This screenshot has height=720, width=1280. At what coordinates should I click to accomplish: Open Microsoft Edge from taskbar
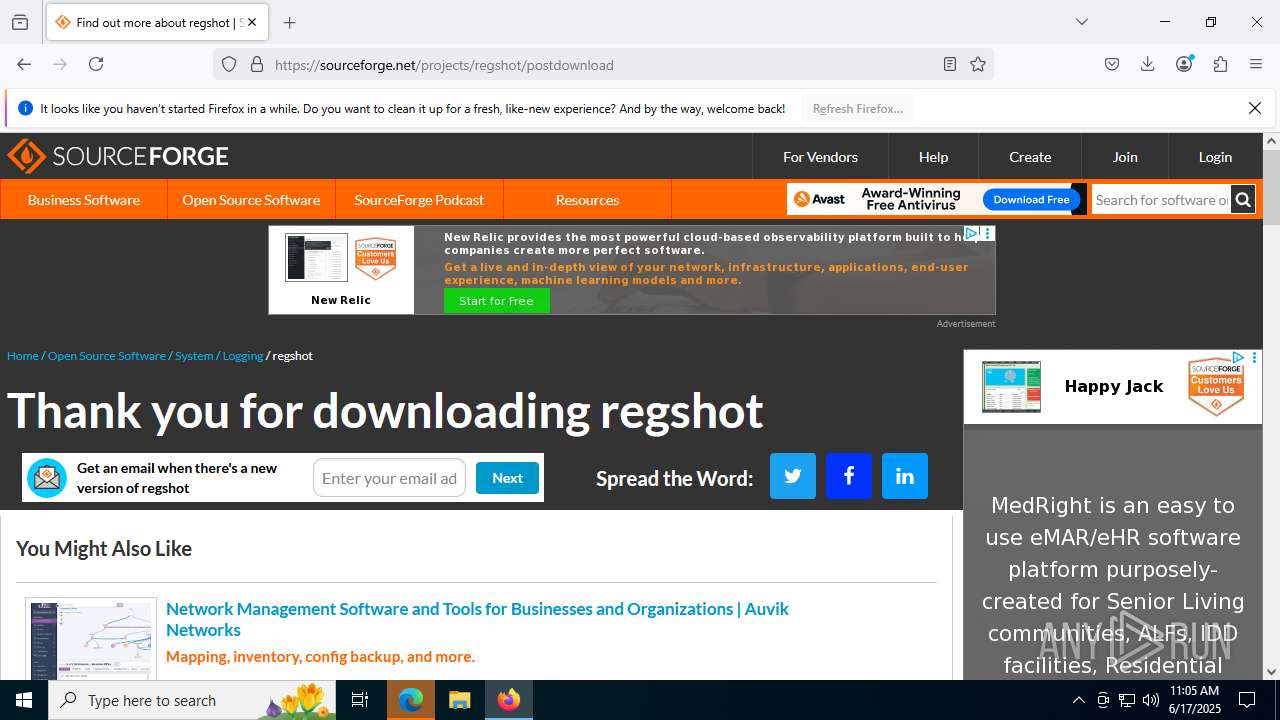tap(411, 700)
